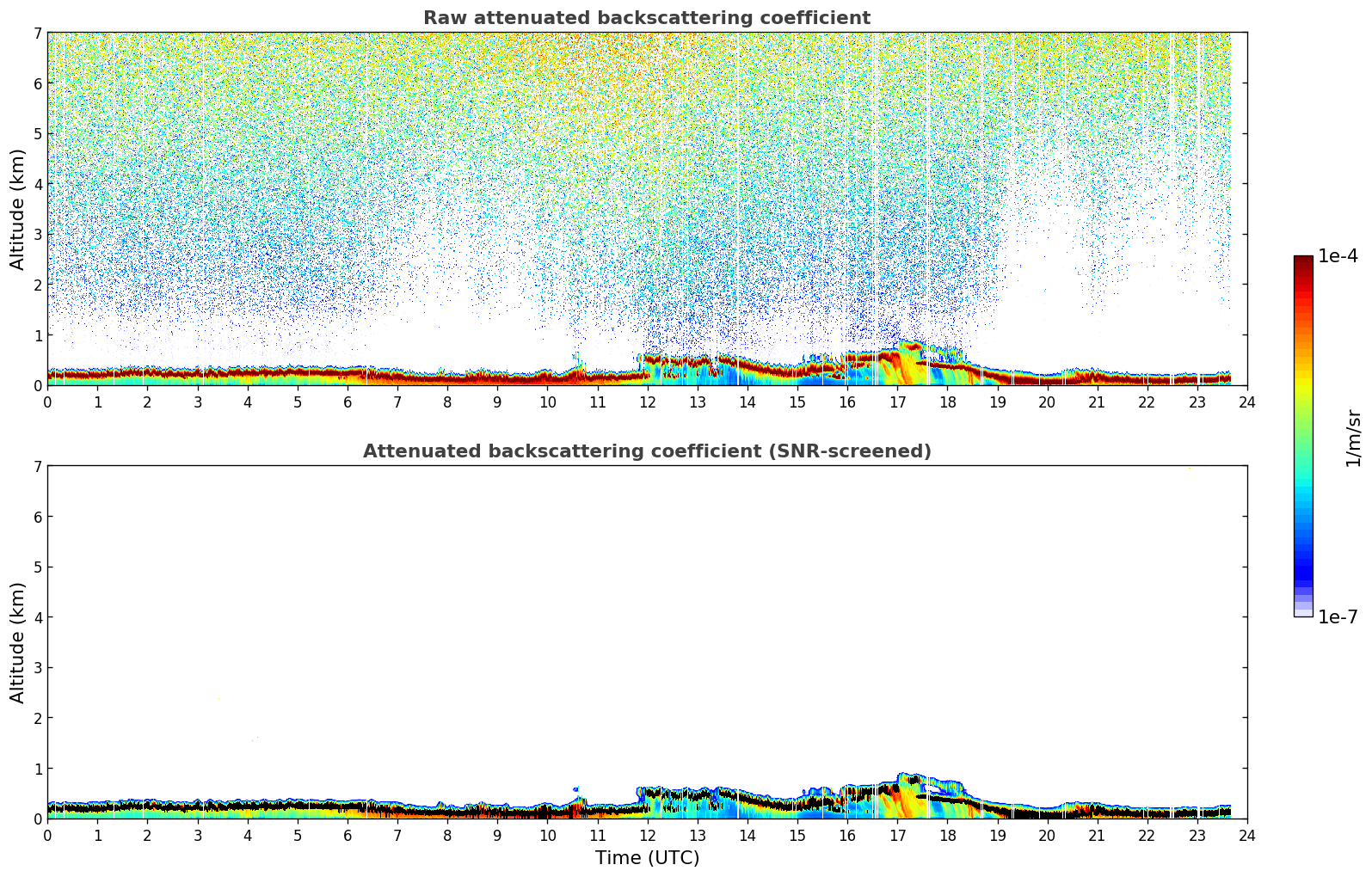This screenshot has height=877, width=1372.
Task: Click the raw plot's "Altitude (km)" label
Action: (18, 209)
